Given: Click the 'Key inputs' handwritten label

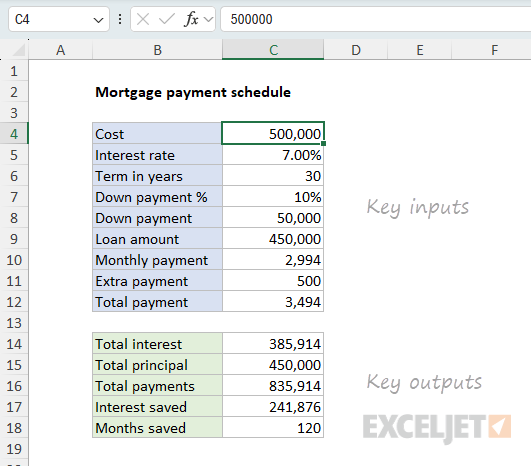Looking at the screenshot, I should click(418, 207).
